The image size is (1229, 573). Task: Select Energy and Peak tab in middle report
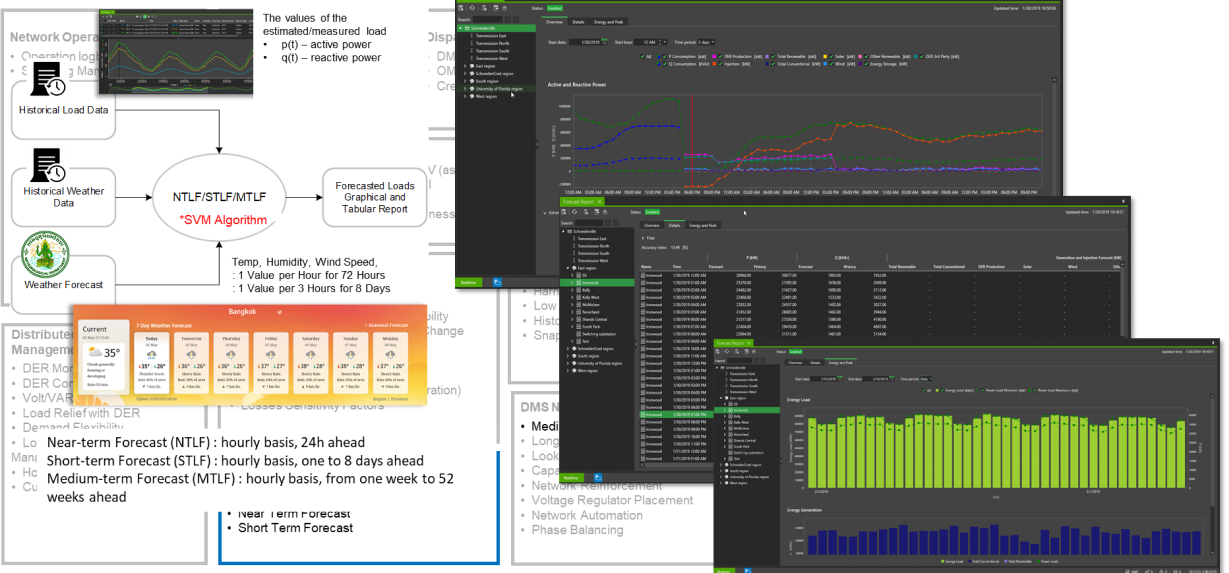(x=703, y=225)
